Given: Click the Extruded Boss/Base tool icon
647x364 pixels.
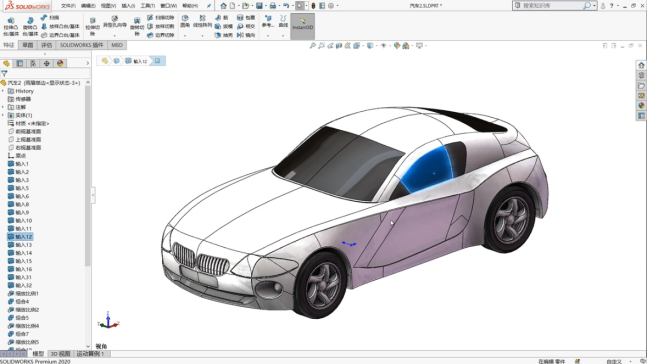Looking at the screenshot, I should pos(11,20).
